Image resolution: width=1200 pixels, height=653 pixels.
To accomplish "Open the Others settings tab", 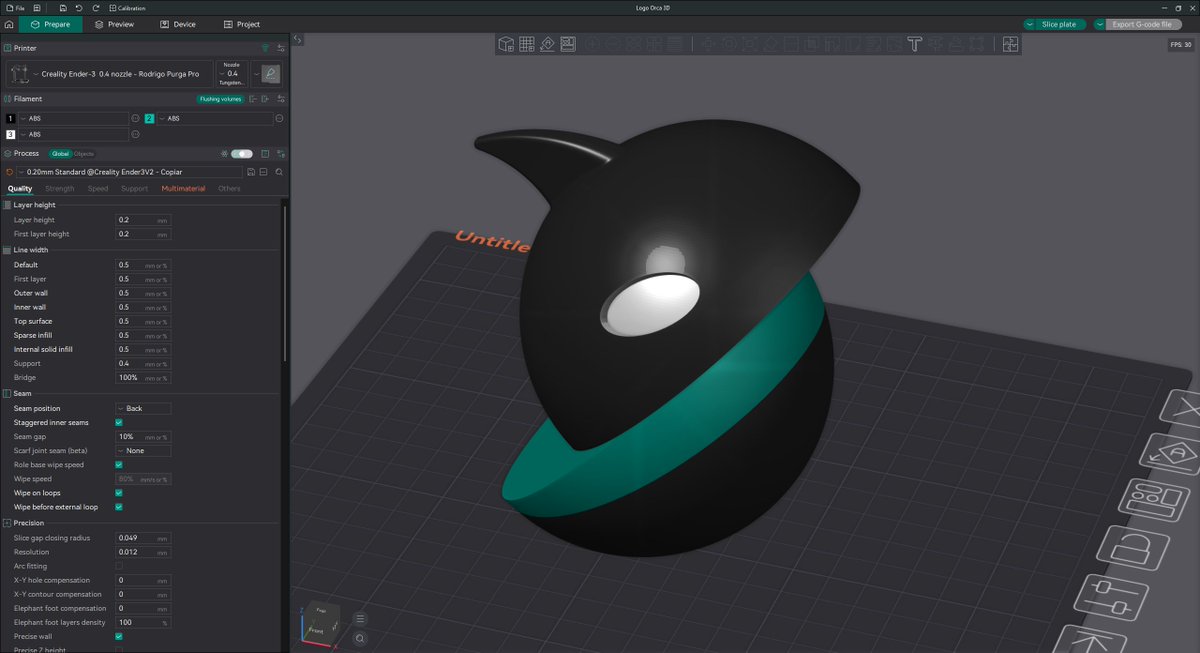I will tap(229, 188).
